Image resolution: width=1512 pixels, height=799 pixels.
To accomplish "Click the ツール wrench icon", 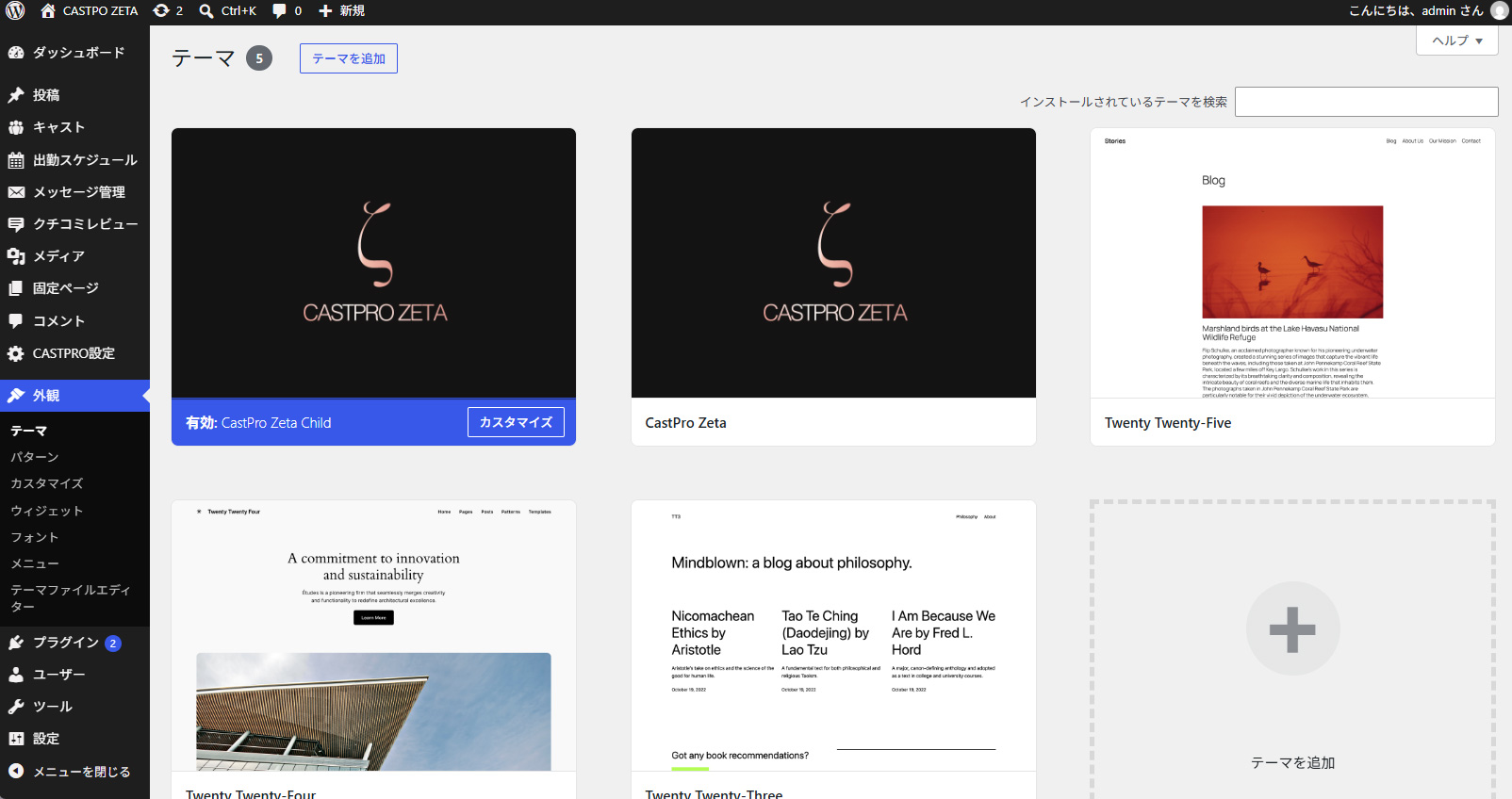I will tap(16, 707).
